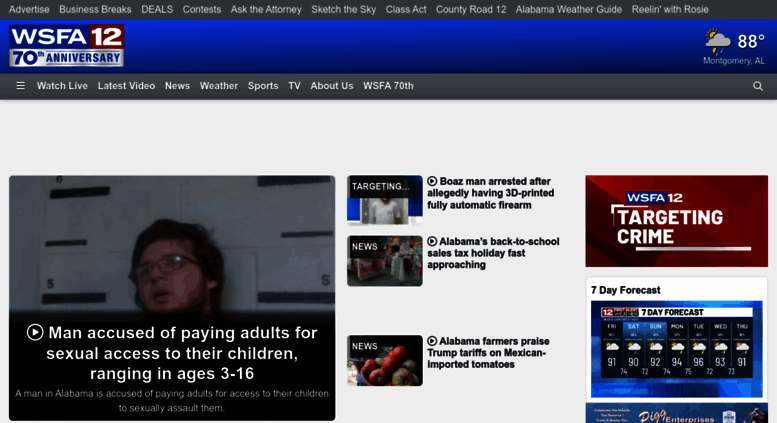Visit Ask the Attorney page
Screen dimensions: 777x423
[x=266, y=9]
